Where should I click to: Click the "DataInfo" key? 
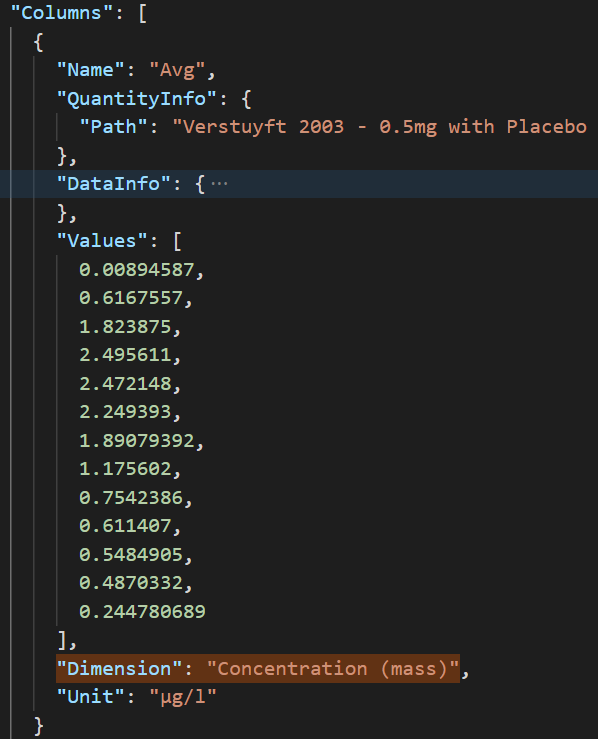114,184
